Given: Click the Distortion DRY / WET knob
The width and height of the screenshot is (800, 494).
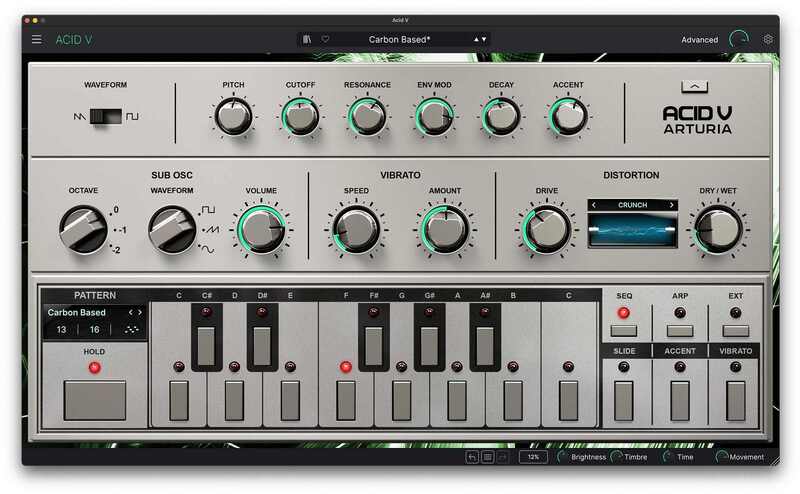Looking at the screenshot, I should click(718, 230).
